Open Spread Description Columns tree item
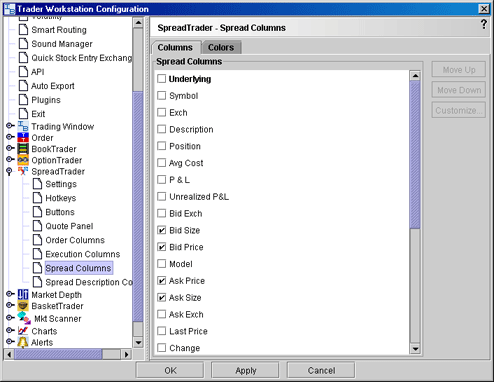Image resolution: width=494 pixels, height=382 pixels. pos(89,282)
